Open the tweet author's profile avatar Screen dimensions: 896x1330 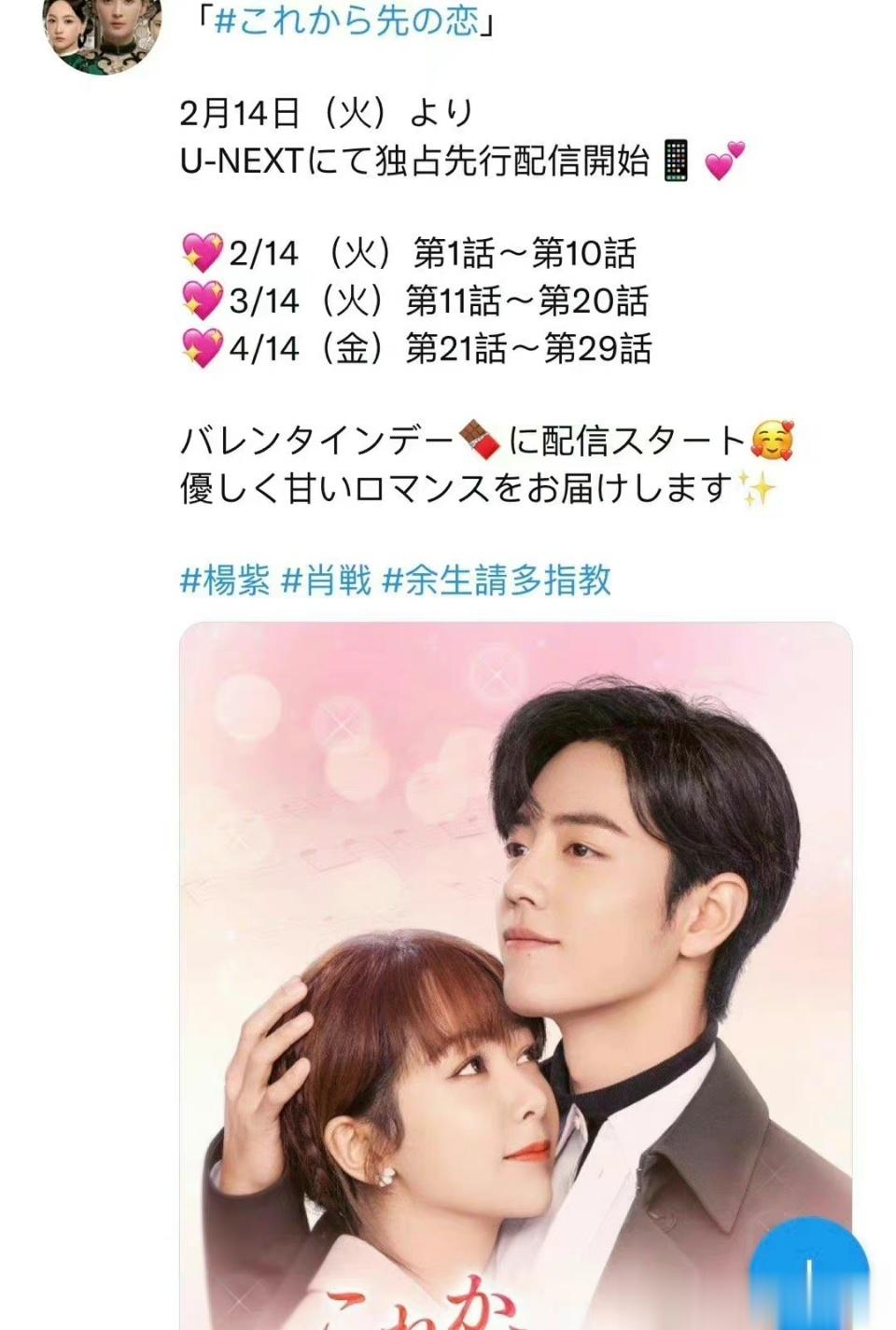[103, 33]
